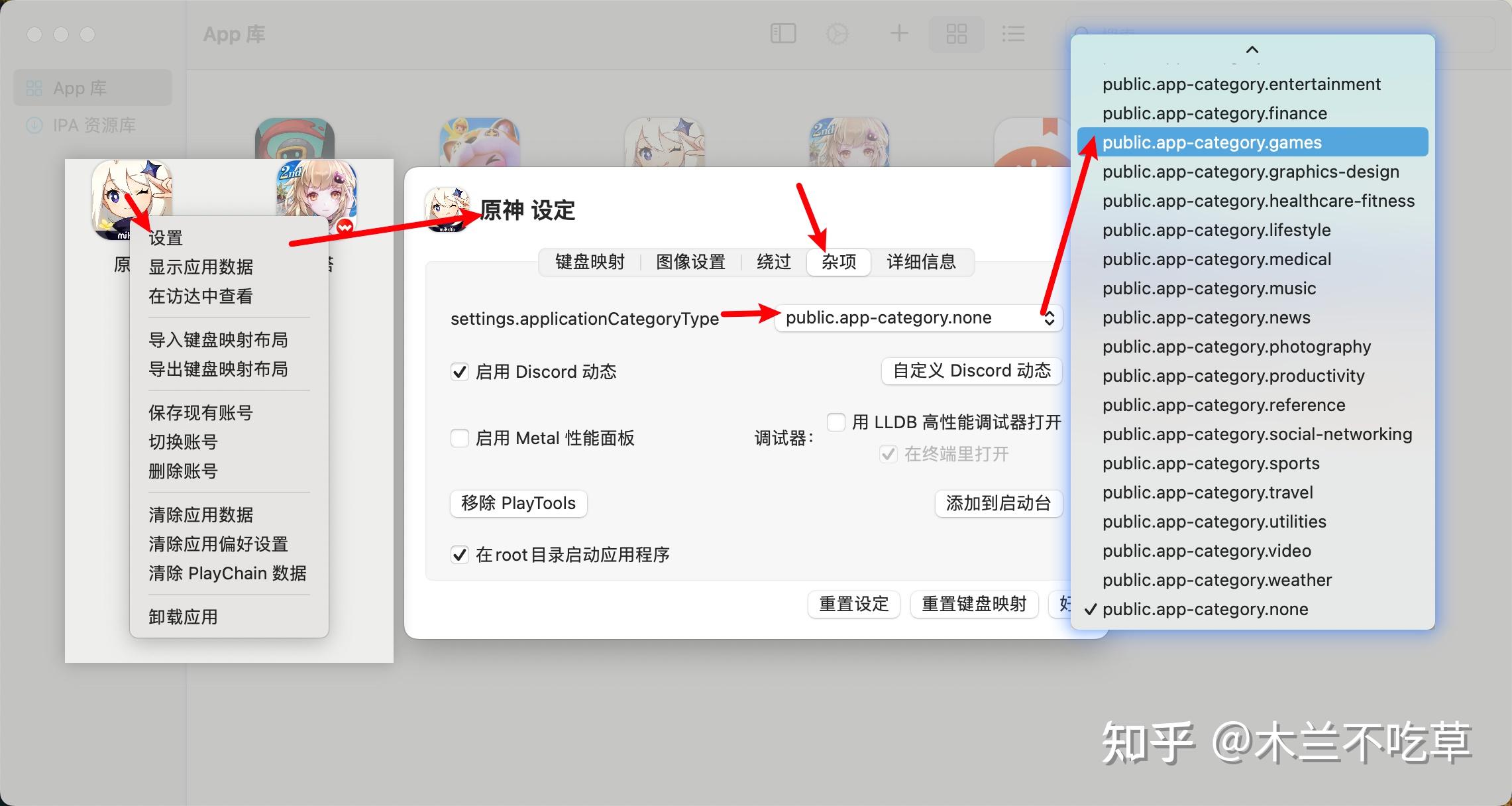Screen dimensions: 1512x806
Task: Switch to grid view in the toolbar
Action: click(x=956, y=33)
